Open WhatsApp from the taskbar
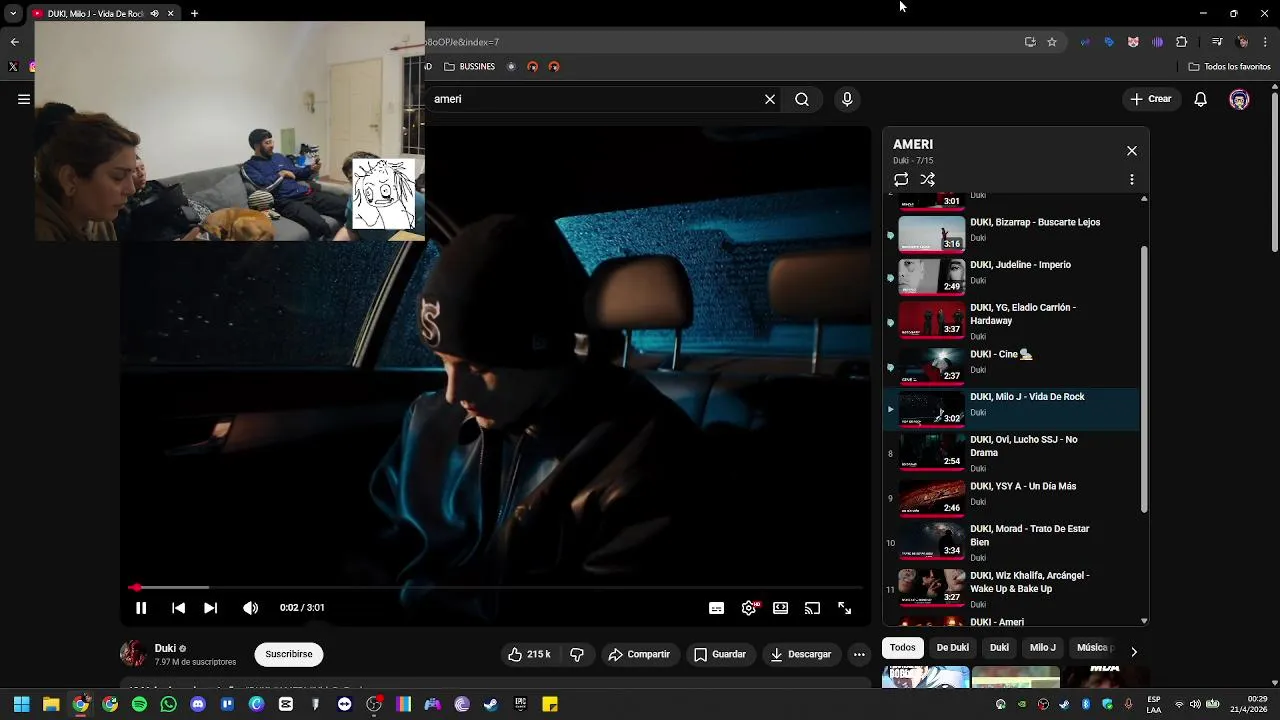Viewport: 1280px width, 720px height. pos(168,705)
